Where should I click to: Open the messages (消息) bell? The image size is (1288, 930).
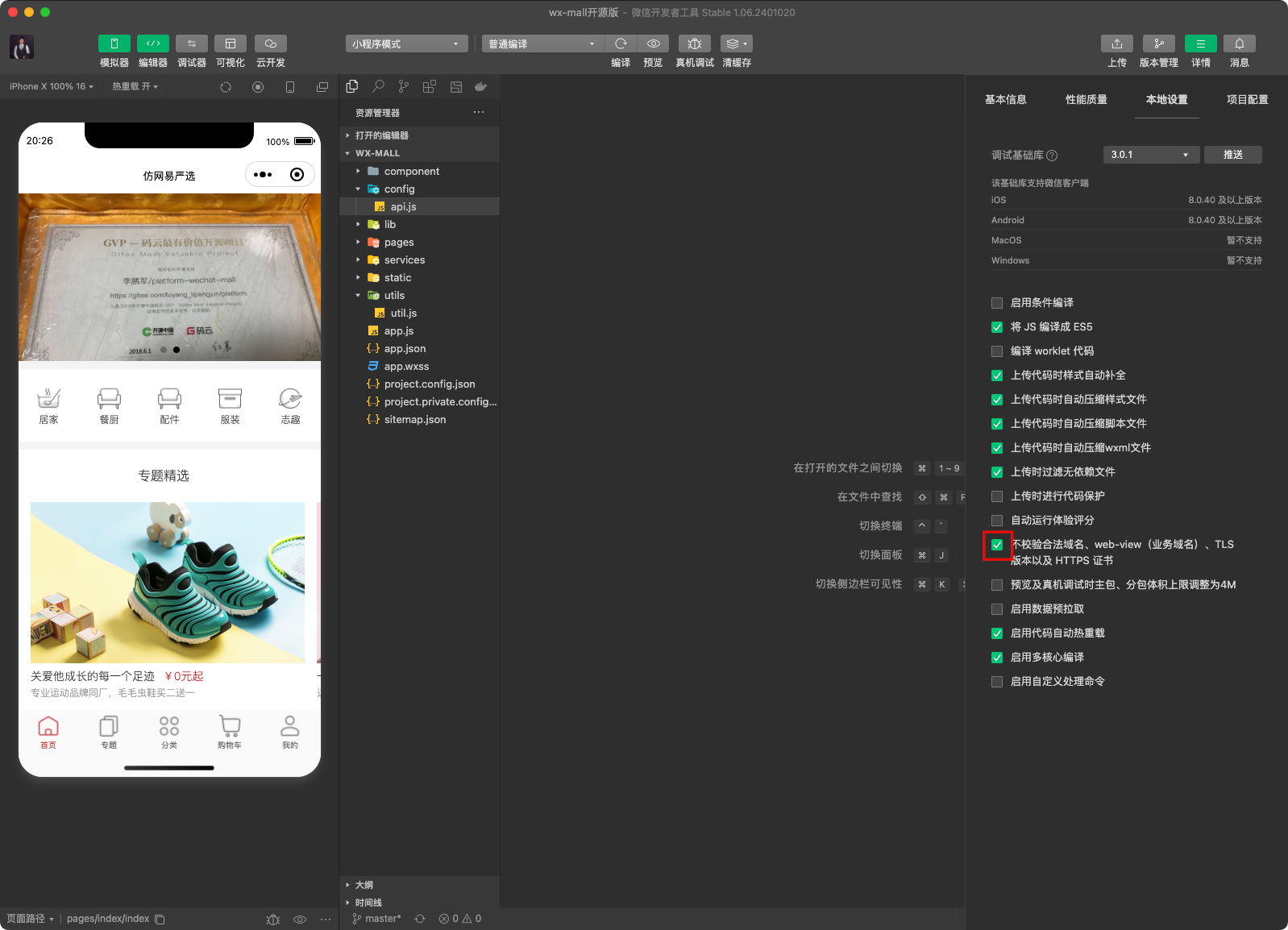1240,44
